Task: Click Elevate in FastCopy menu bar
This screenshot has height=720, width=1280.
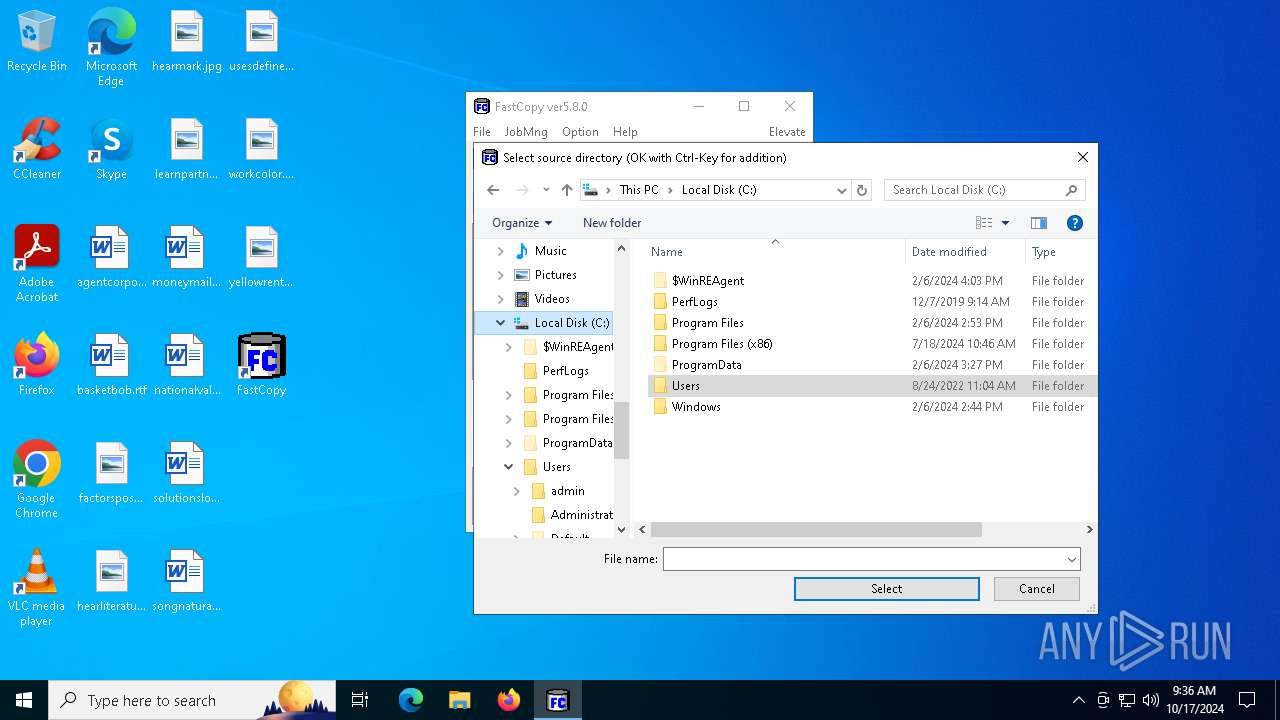Action: 787,132
